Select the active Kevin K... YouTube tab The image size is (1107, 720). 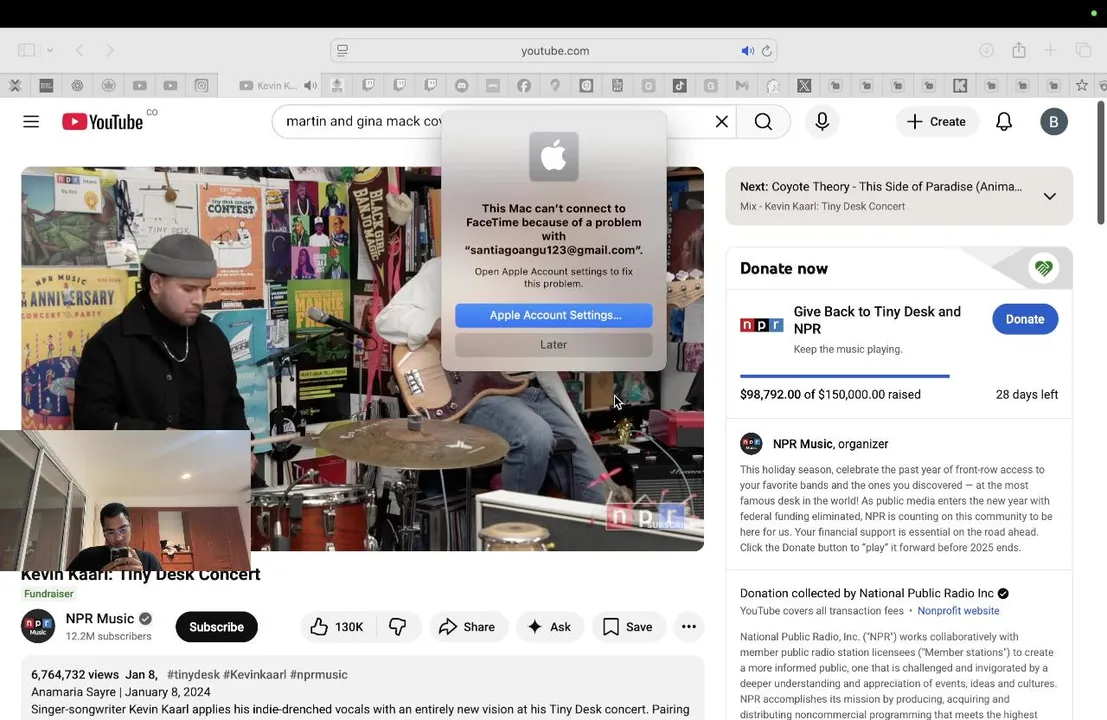pos(268,85)
